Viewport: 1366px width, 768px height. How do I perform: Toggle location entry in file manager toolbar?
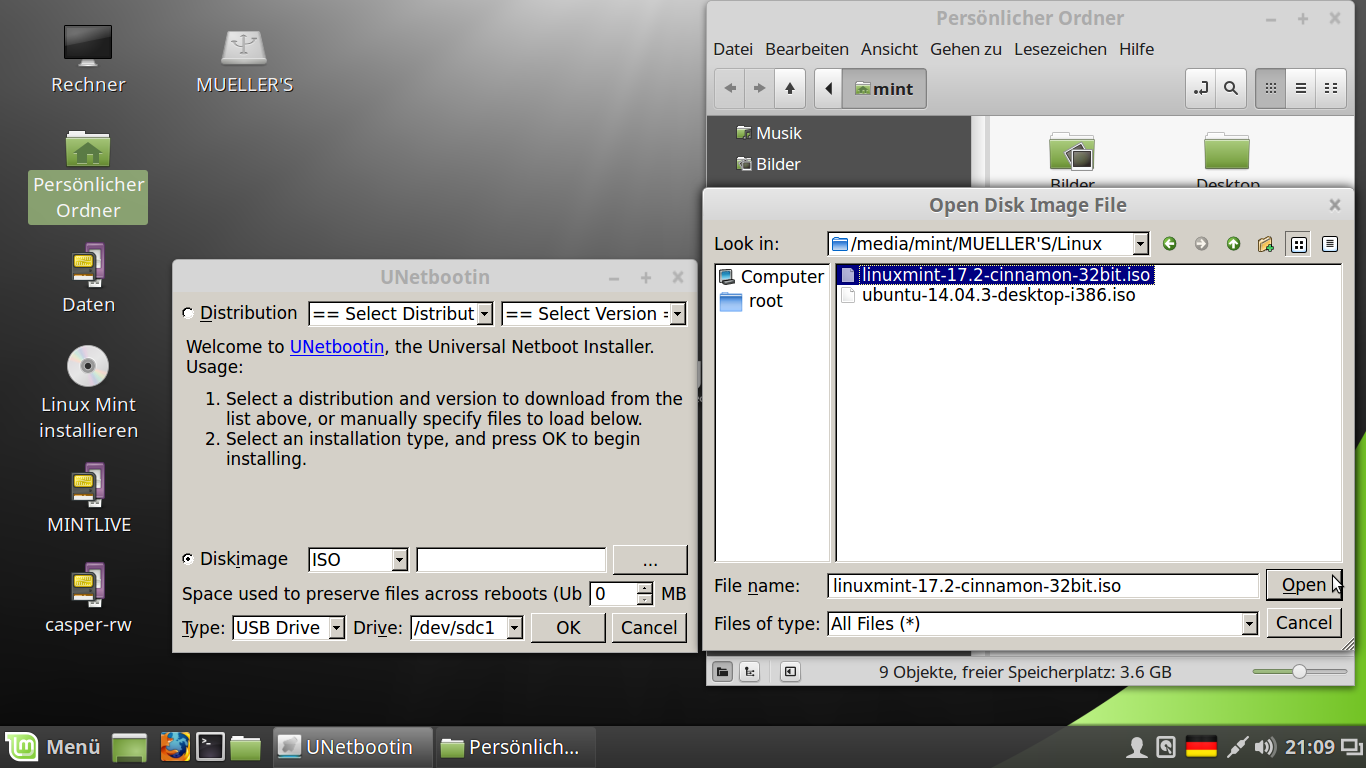(1201, 89)
